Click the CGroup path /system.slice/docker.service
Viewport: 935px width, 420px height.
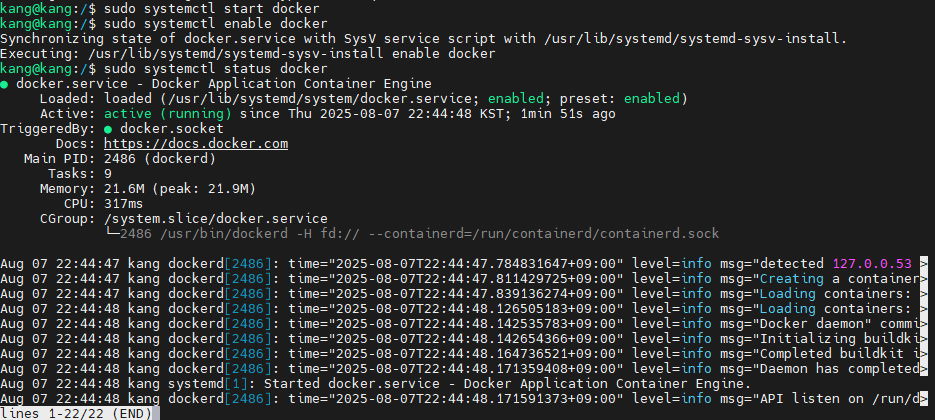point(215,219)
